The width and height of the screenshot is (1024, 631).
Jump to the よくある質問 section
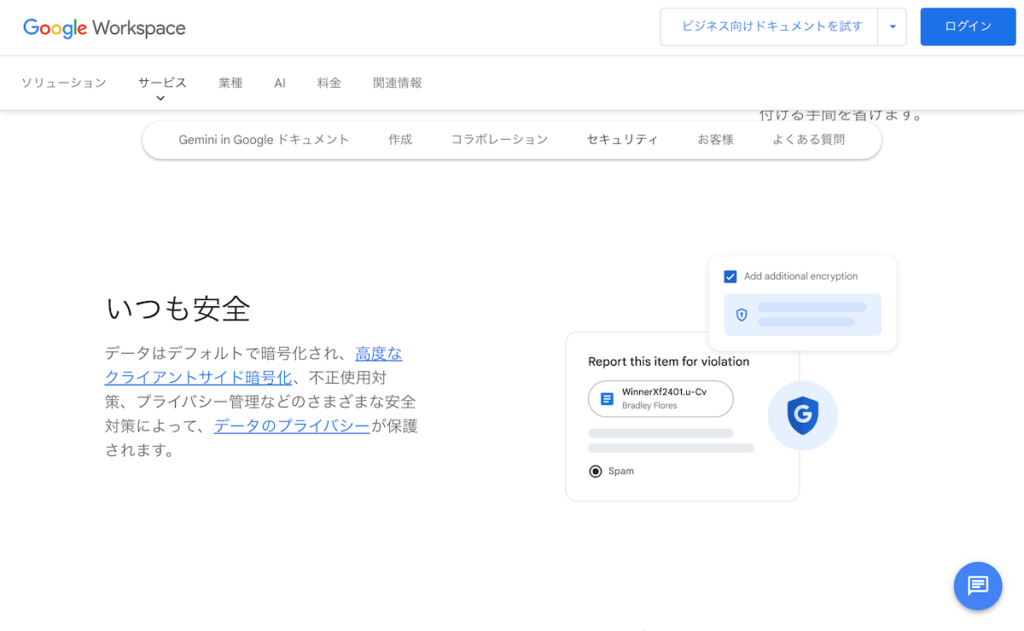pyautogui.click(x=808, y=139)
